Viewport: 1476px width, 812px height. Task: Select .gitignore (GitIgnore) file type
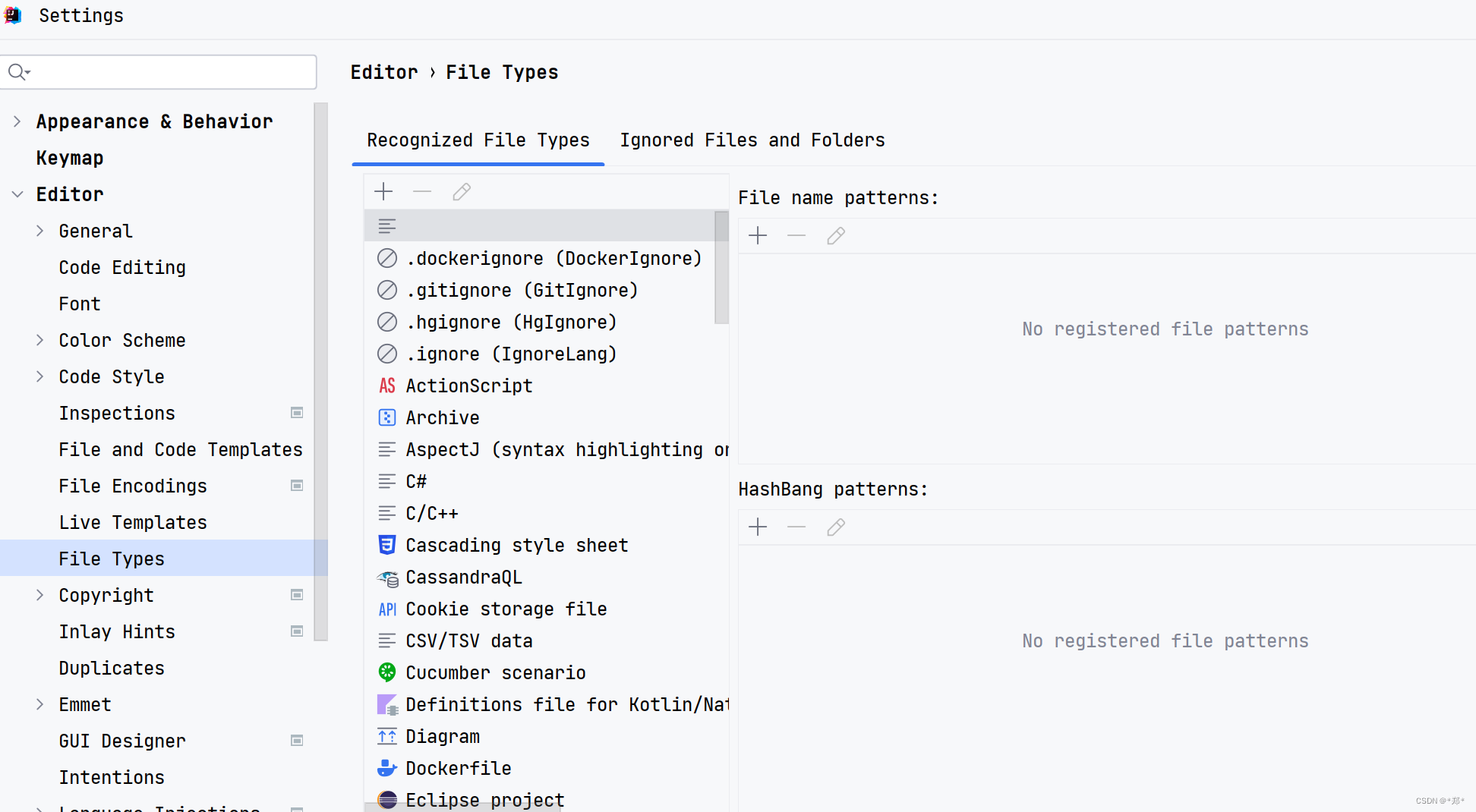[x=522, y=291]
